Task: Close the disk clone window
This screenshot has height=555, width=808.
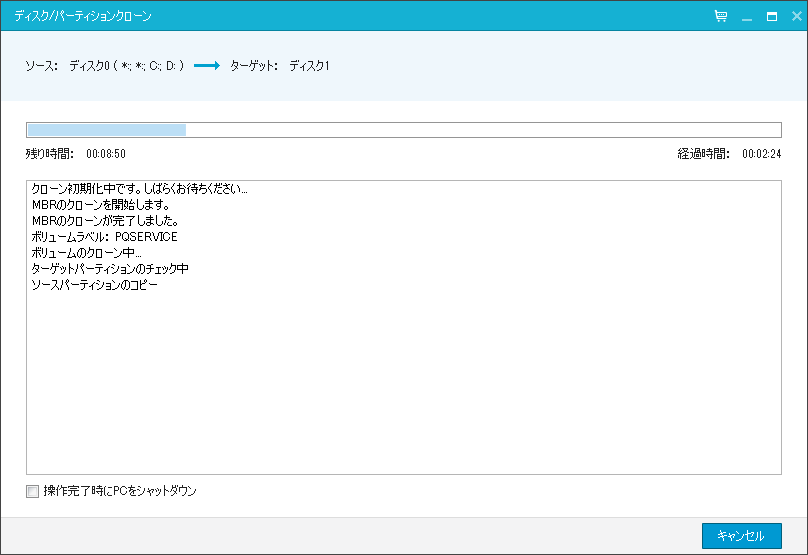Action: coord(794,17)
